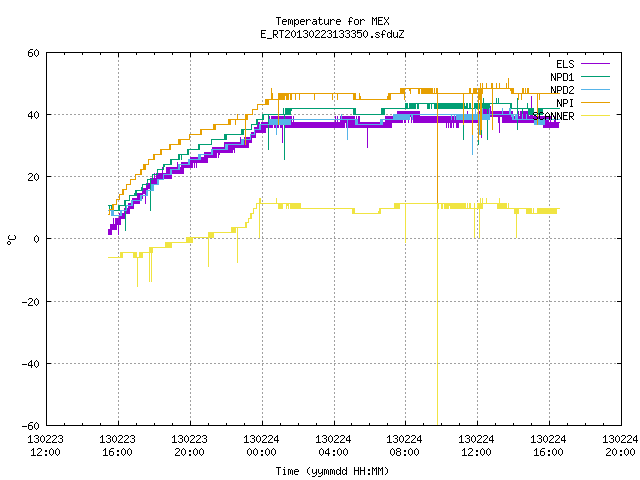Viewport: 640px width, 480px height.
Task: Click the ELS legend label
Action: (x=565, y=64)
